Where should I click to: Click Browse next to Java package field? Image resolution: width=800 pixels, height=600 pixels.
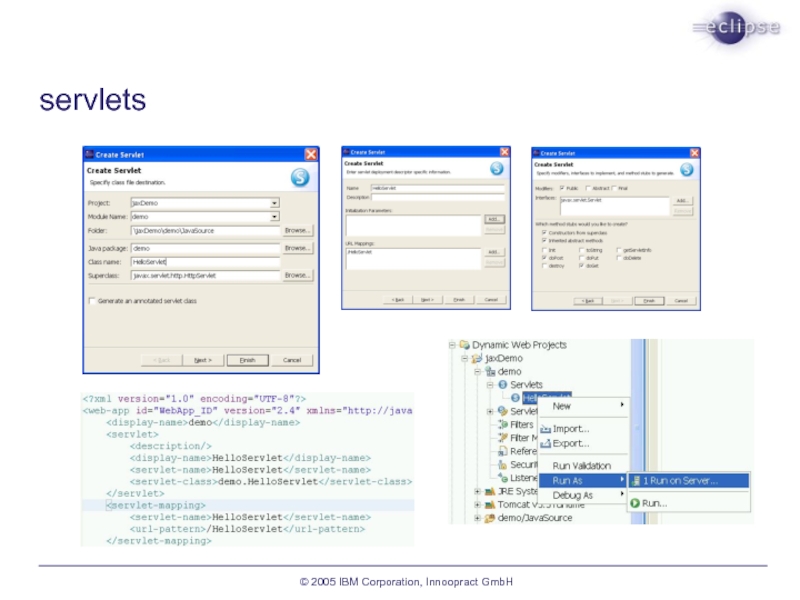pyautogui.click(x=297, y=248)
